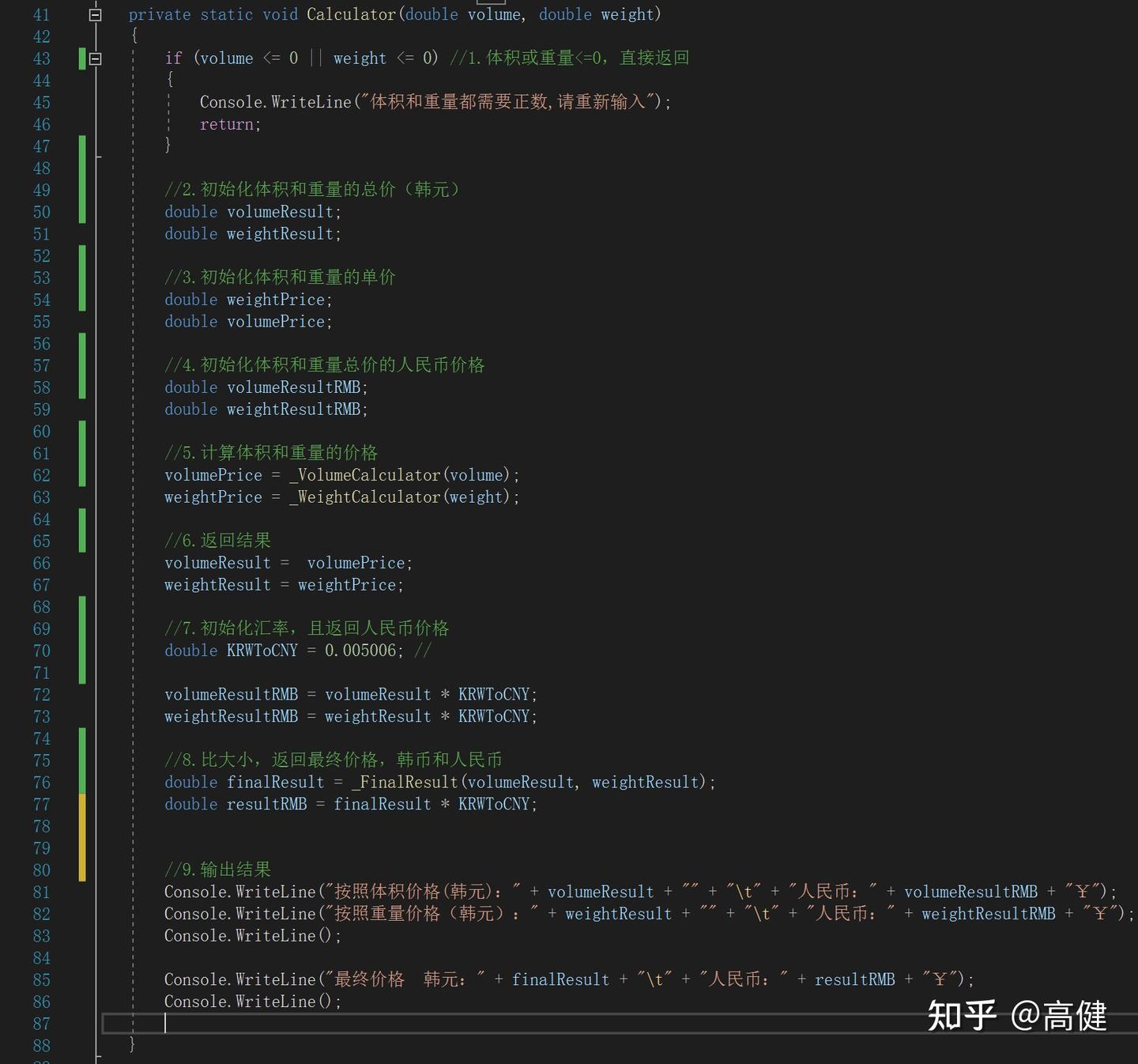Click the comment "//6.返回结果"
This screenshot has height=1064, width=1138.
click(x=218, y=541)
